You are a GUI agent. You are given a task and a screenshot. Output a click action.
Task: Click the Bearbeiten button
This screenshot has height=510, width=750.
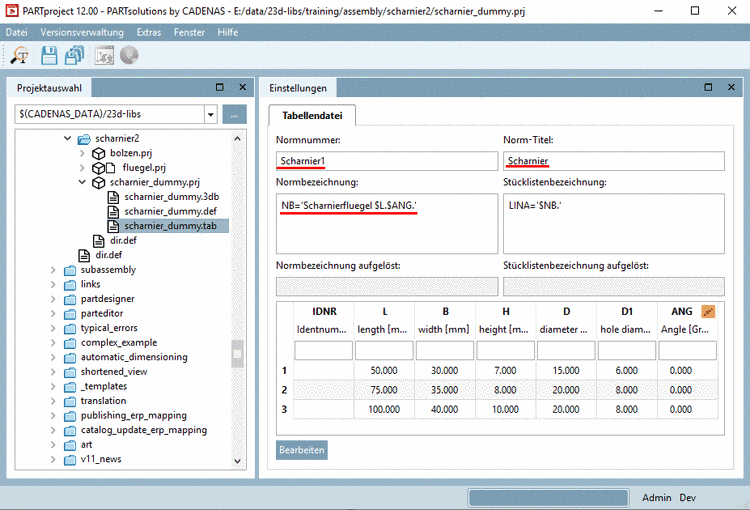[301, 450]
